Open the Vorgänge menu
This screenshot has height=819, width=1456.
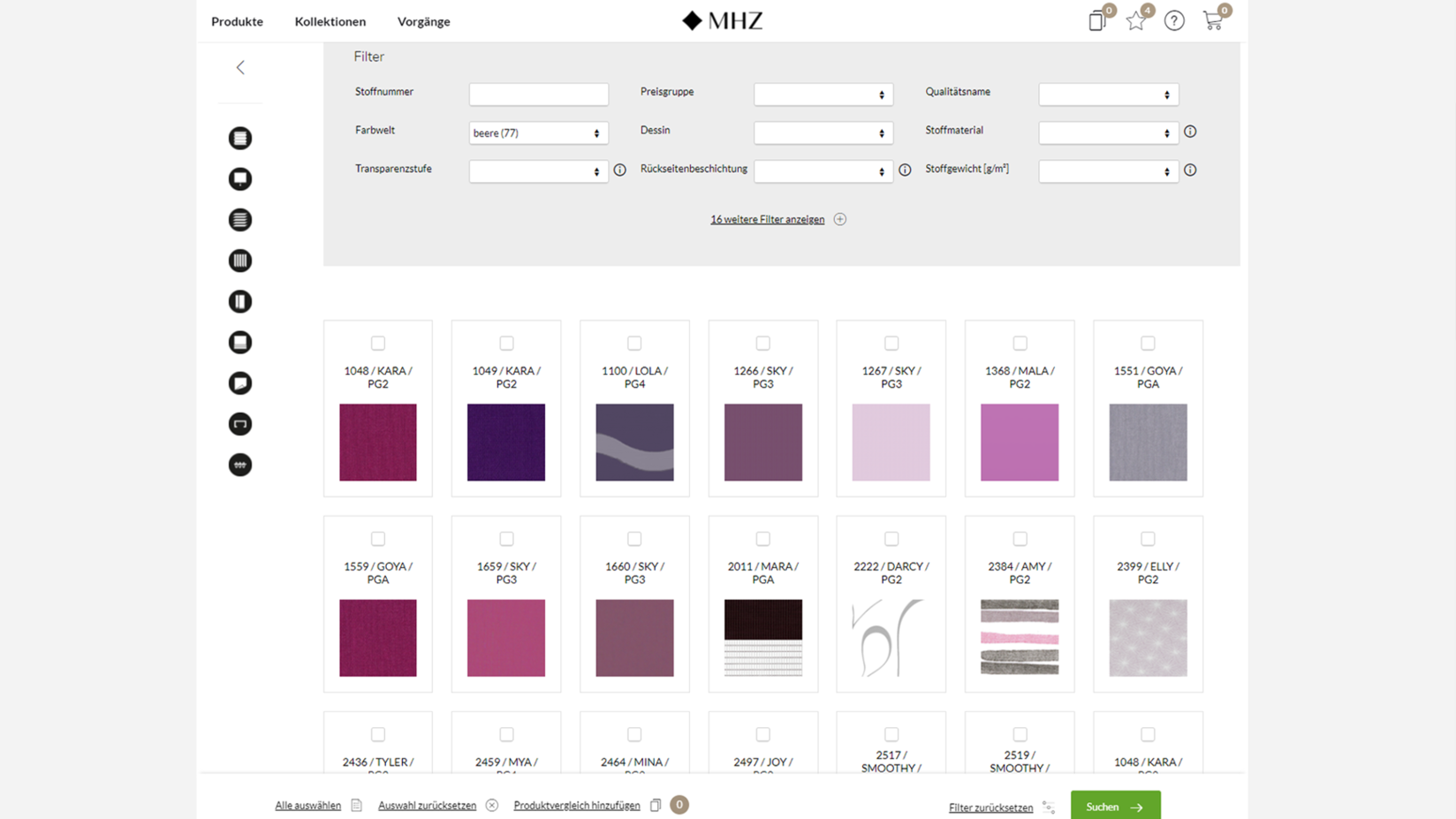(423, 21)
